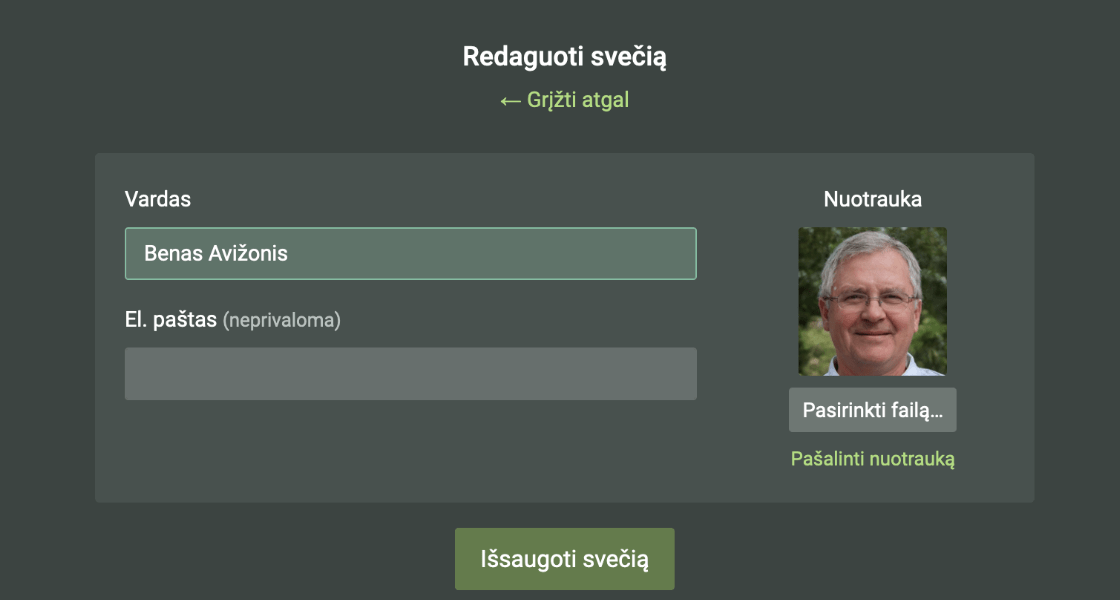Click the surname "Avižonis" in the name field

248,254
